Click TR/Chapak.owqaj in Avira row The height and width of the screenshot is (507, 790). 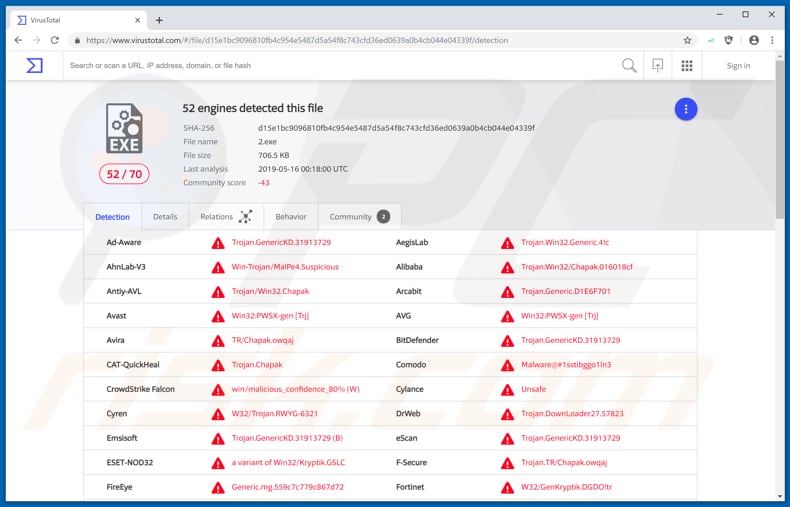262,340
